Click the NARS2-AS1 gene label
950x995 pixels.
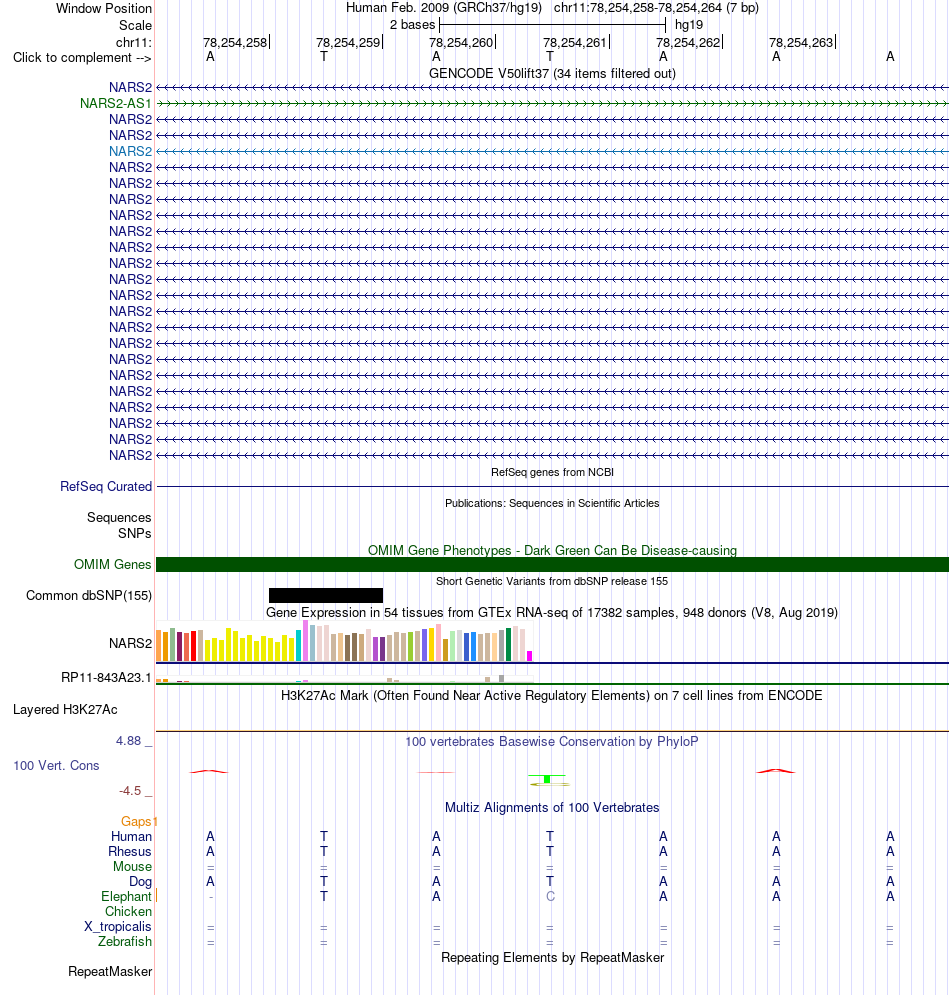[x=115, y=103]
